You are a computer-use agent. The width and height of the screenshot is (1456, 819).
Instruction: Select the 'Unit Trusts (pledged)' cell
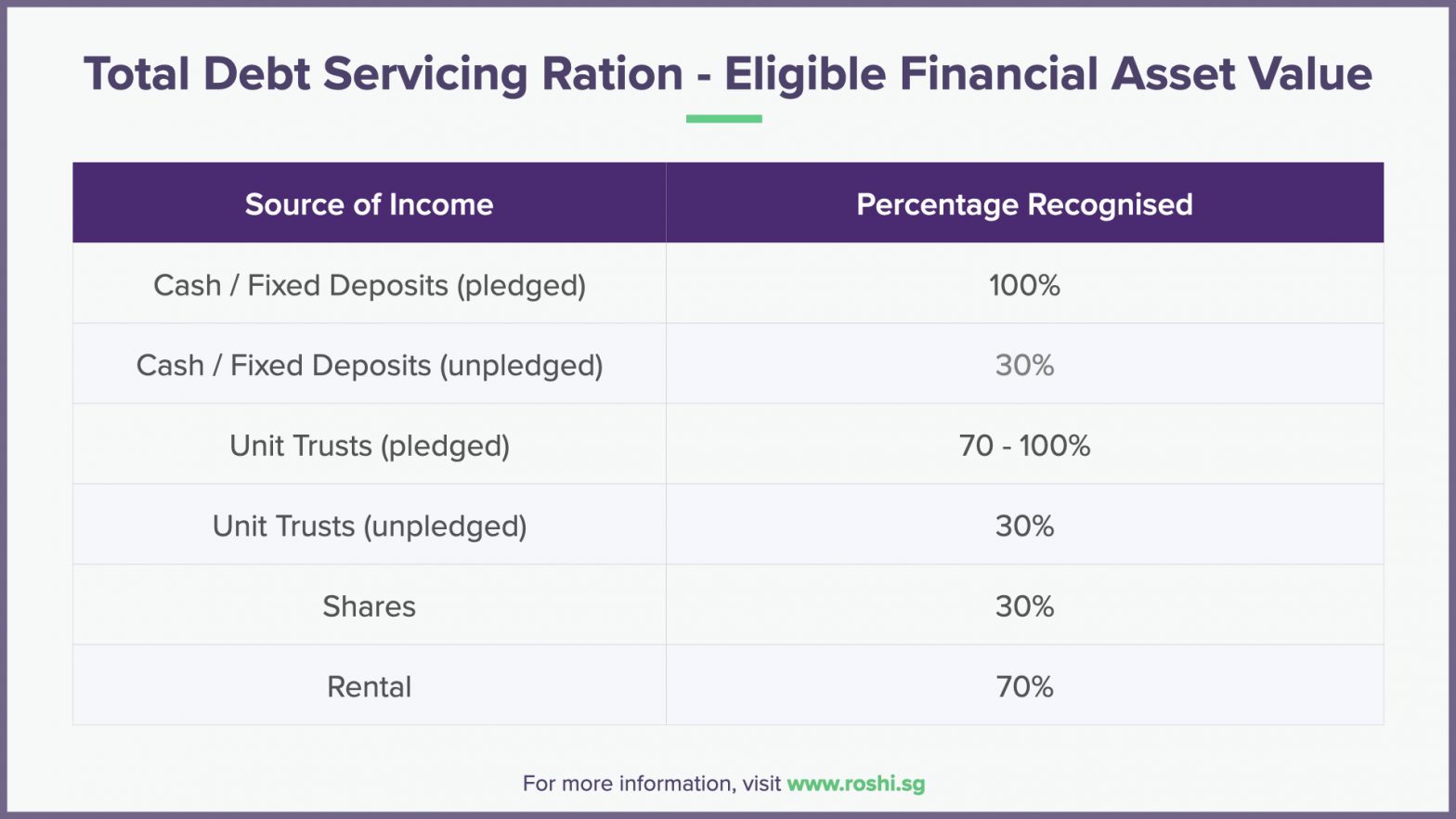point(369,446)
